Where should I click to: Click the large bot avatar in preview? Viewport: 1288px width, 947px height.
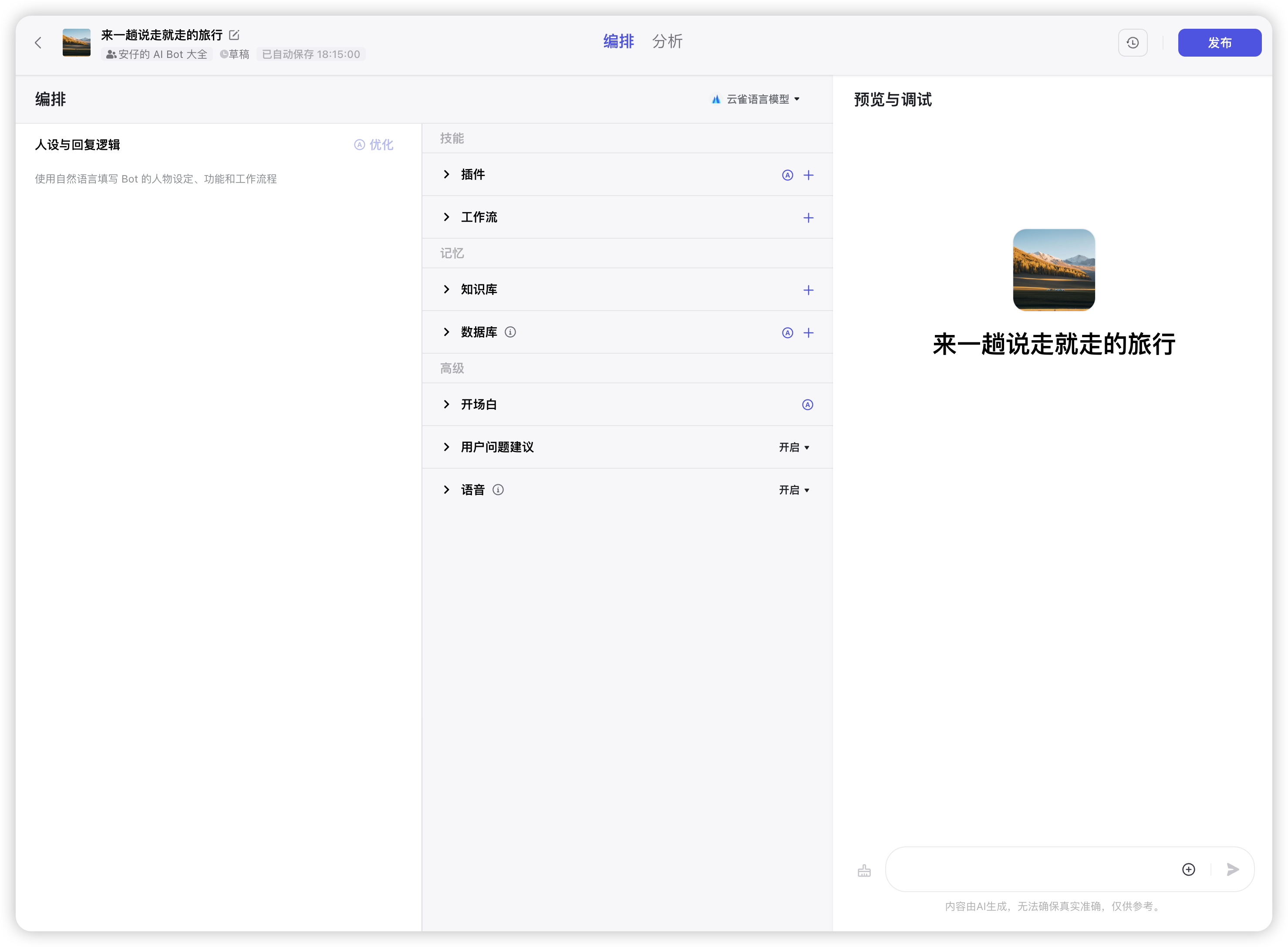tap(1054, 270)
